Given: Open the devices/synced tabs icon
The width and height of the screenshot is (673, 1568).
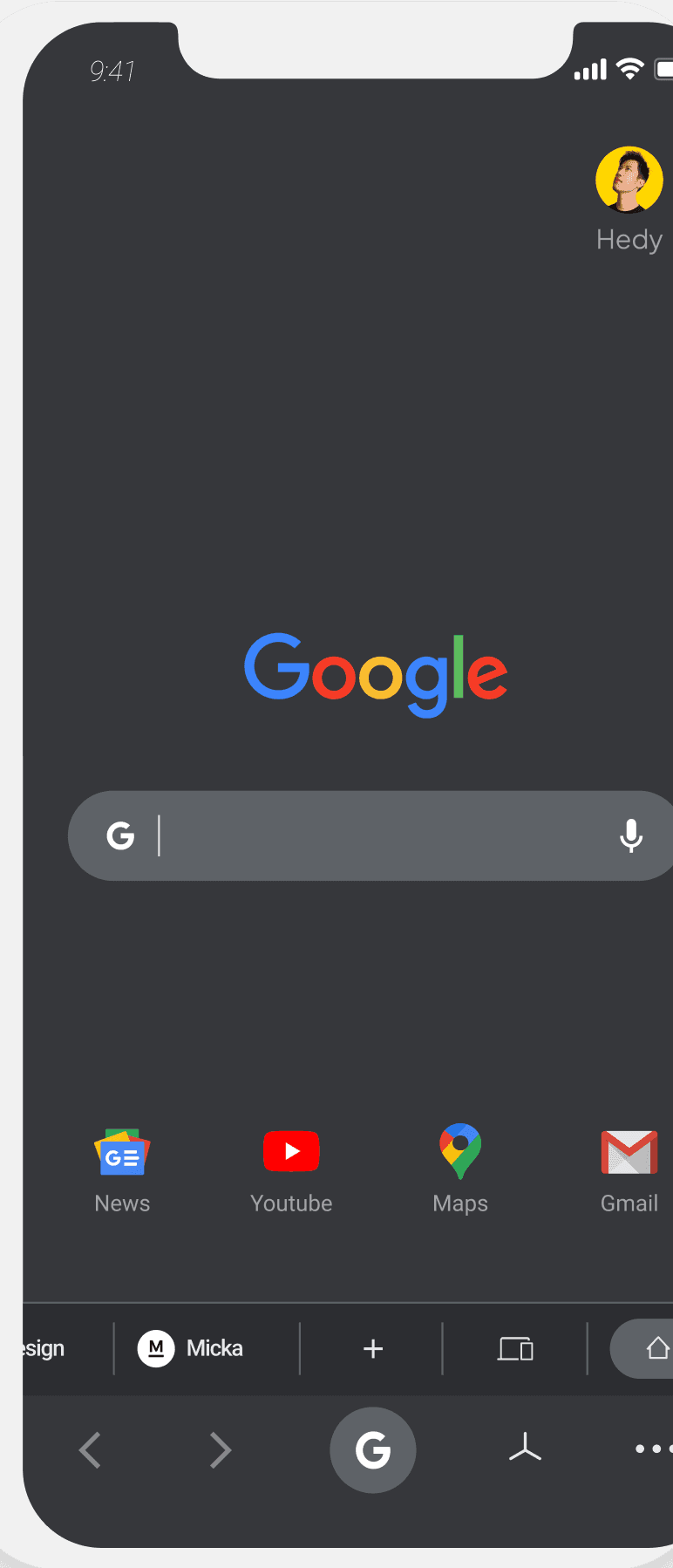Looking at the screenshot, I should (x=515, y=1349).
